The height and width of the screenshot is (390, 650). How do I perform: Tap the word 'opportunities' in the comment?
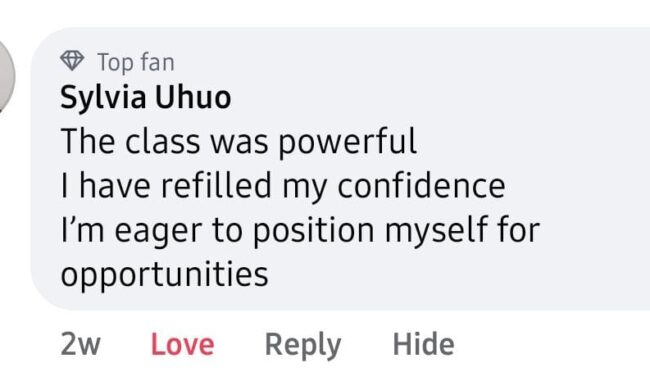click(165, 275)
